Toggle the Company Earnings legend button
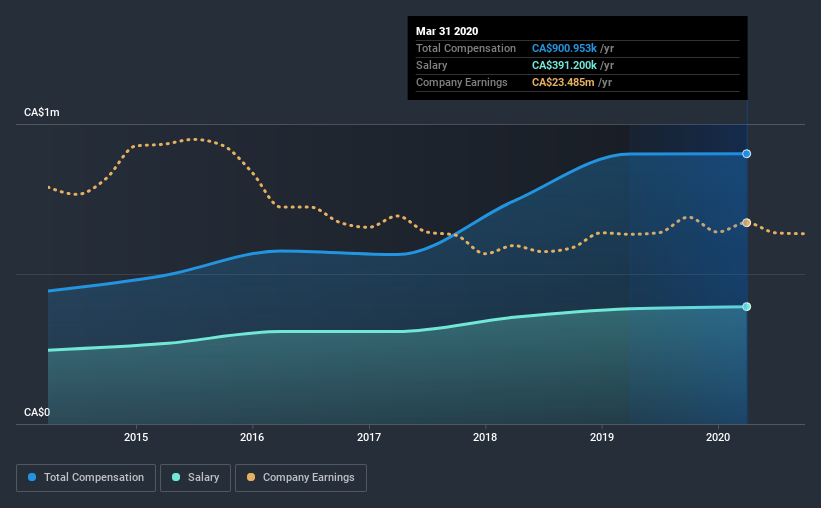This screenshot has height=508, width=821. click(x=301, y=478)
